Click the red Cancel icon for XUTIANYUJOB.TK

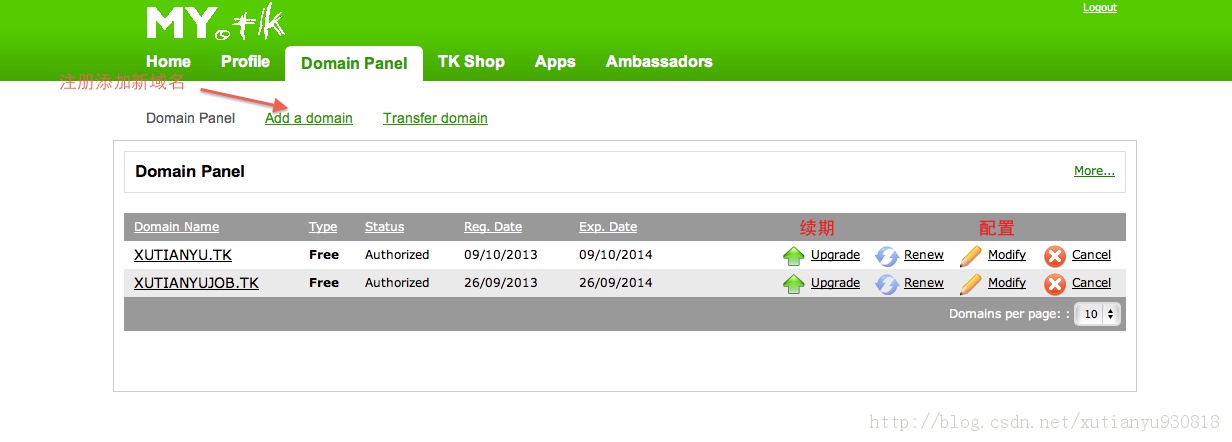1055,284
